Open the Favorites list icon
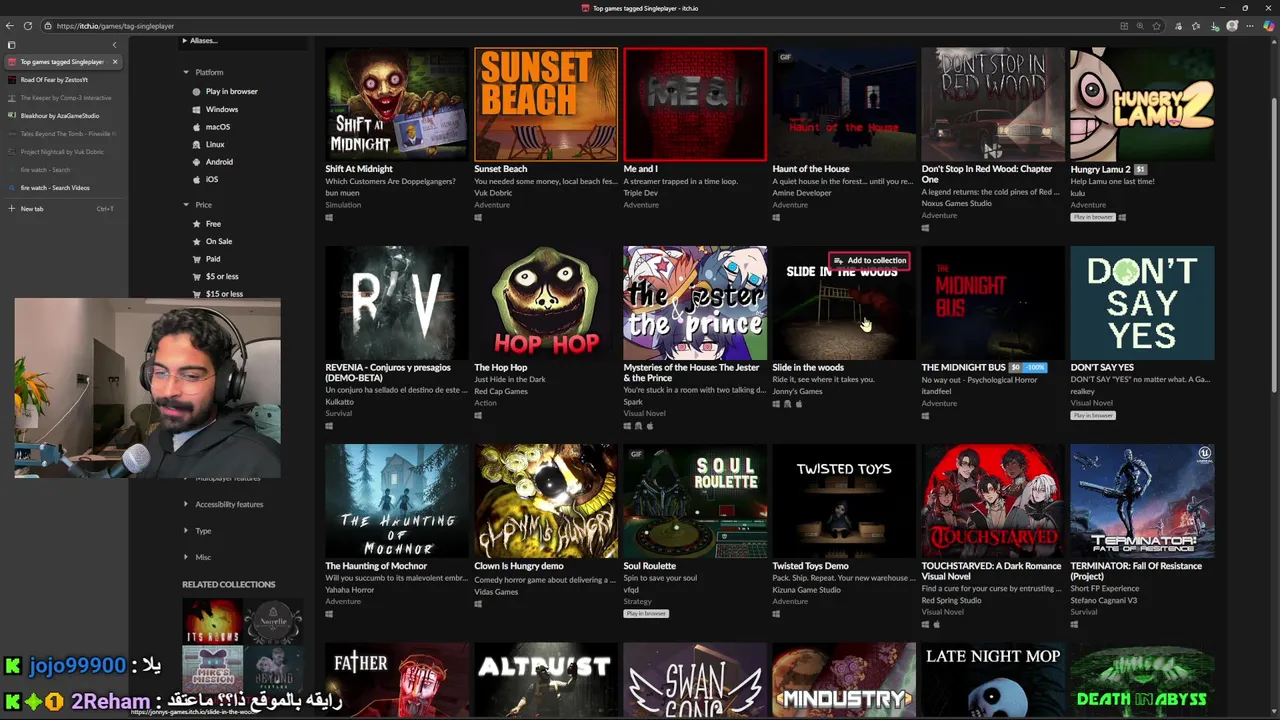The width and height of the screenshot is (1280, 720). point(1196,26)
